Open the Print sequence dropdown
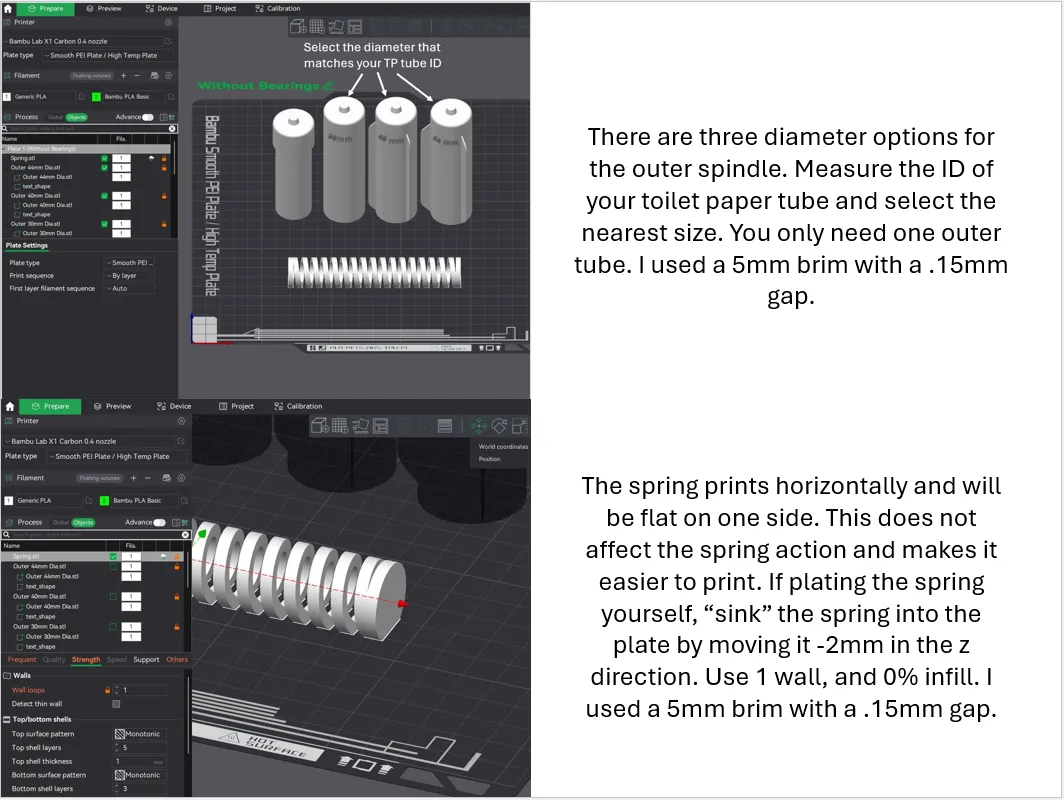Viewport: 1064px width, 800px height. tap(129, 276)
